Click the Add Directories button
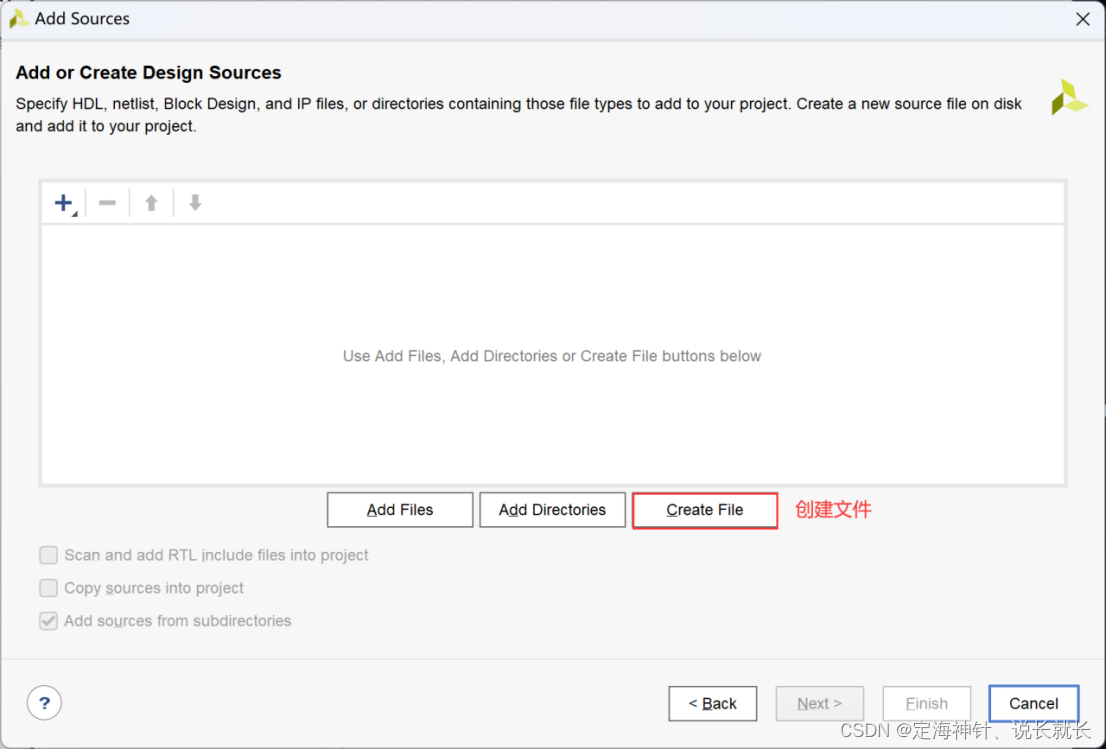The height and width of the screenshot is (749, 1107). coord(552,510)
